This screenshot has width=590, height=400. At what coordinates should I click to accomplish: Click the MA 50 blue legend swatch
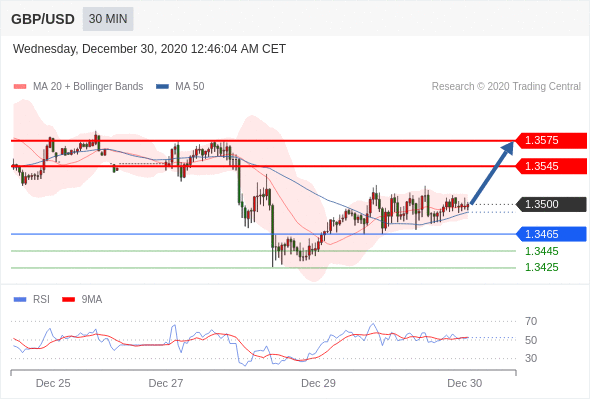pyautogui.click(x=162, y=87)
